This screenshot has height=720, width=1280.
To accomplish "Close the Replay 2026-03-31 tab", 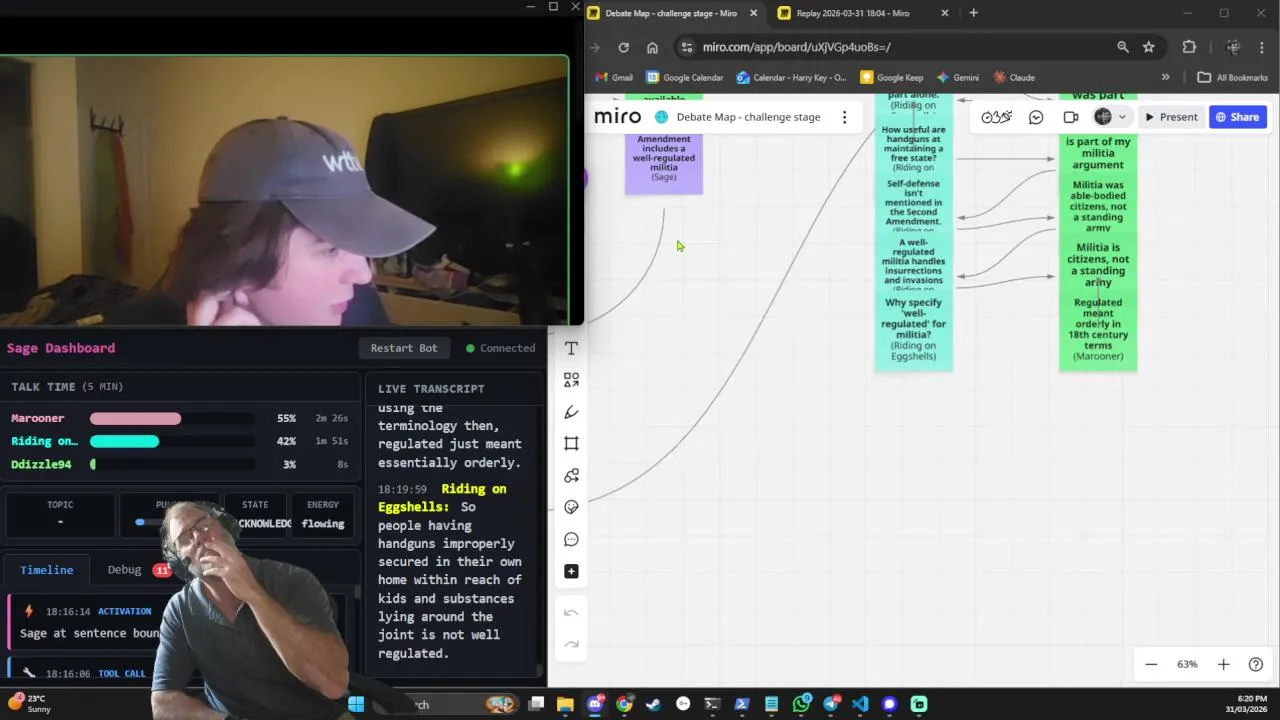I will (945, 13).
